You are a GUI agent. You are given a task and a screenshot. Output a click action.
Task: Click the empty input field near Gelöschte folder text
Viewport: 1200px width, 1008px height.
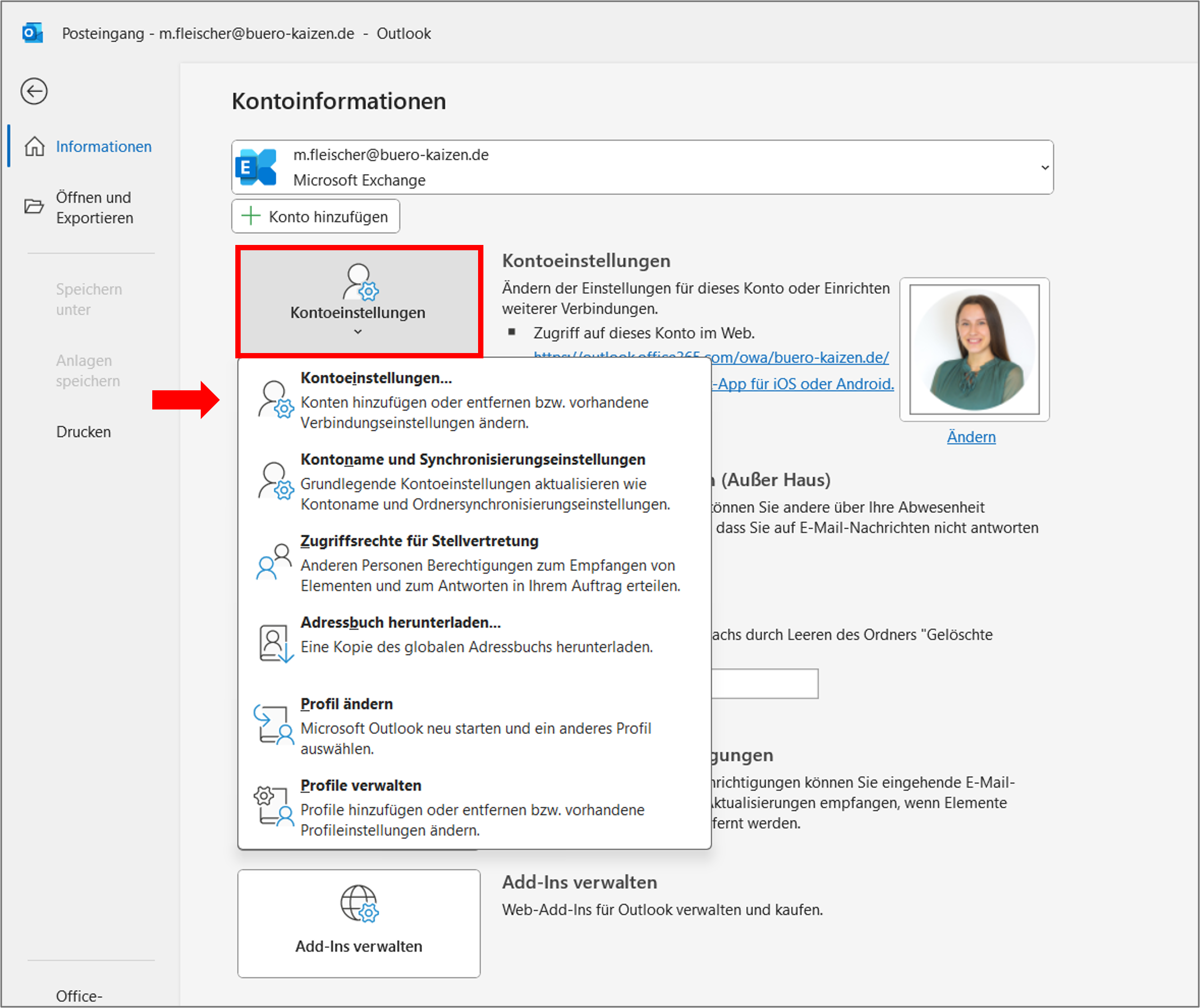tap(764, 683)
